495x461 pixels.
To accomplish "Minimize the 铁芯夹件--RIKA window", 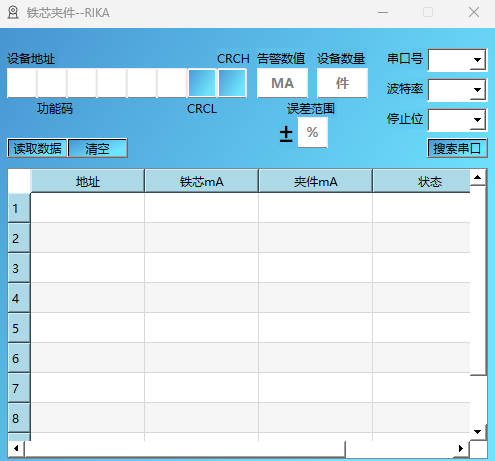I will (383, 13).
